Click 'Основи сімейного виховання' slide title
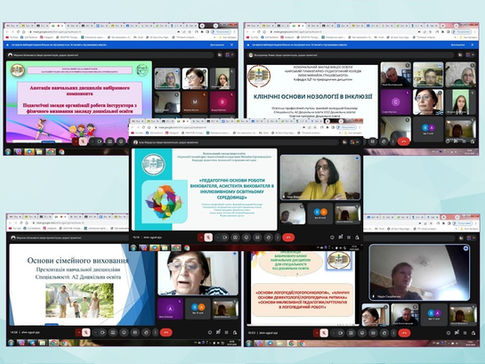Screen dimensions: 485x364 pos(78,260)
